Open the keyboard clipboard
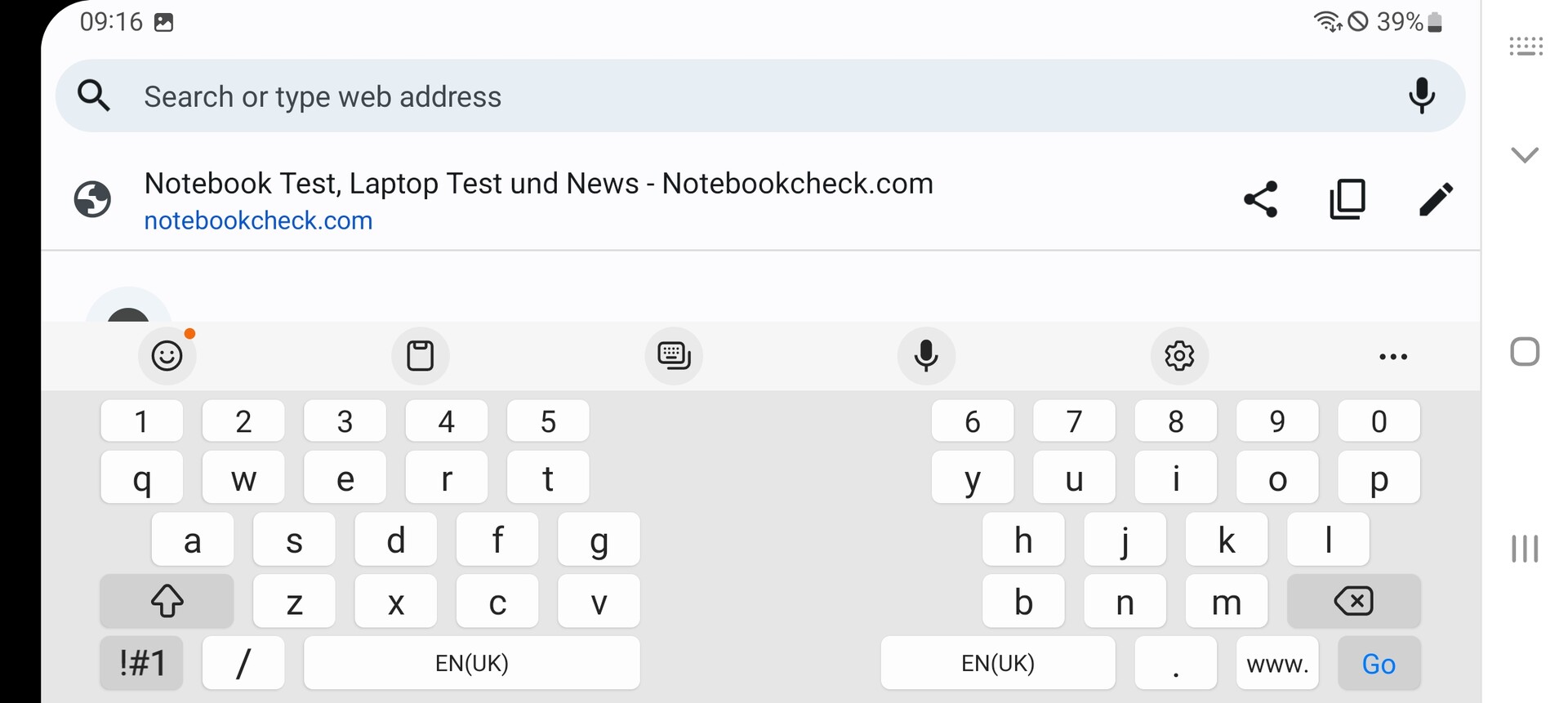 (421, 356)
